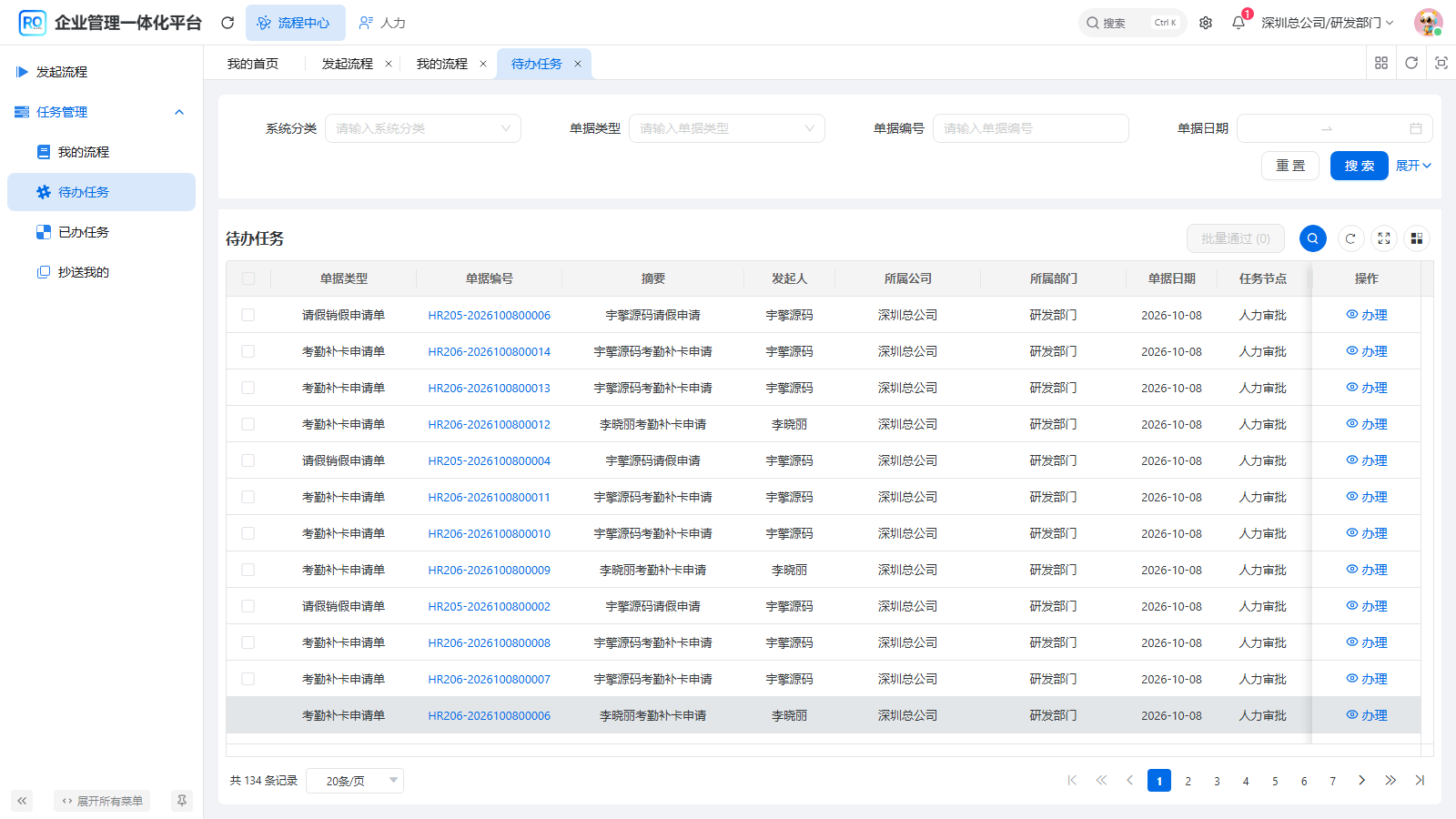Open the 20条/页 page size selector
Screen dimensions: 1456x819
(x=355, y=781)
